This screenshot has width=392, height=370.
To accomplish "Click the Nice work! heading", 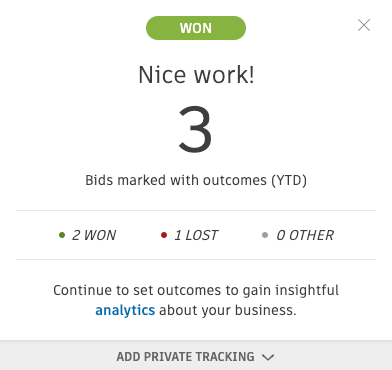I will coord(196,74).
